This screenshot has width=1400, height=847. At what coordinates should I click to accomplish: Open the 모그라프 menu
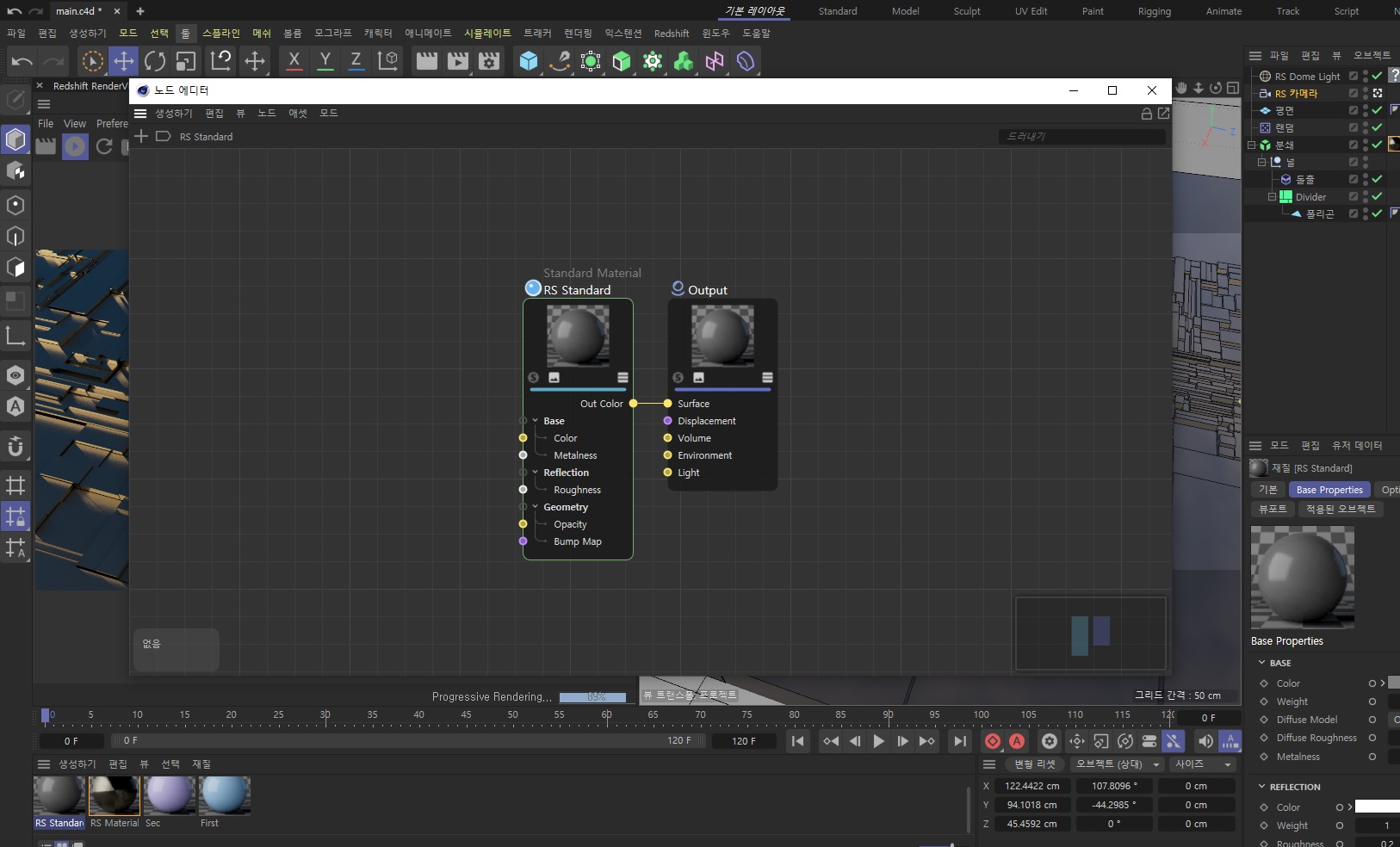pyautogui.click(x=333, y=34)
